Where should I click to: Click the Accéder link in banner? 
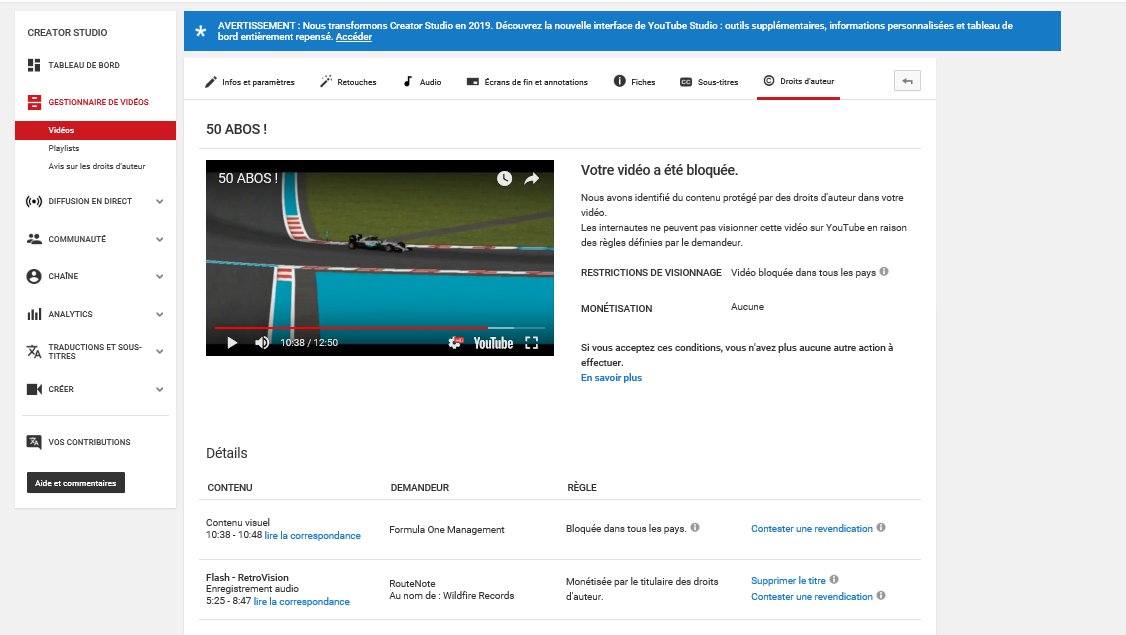(x=354, y=37)
